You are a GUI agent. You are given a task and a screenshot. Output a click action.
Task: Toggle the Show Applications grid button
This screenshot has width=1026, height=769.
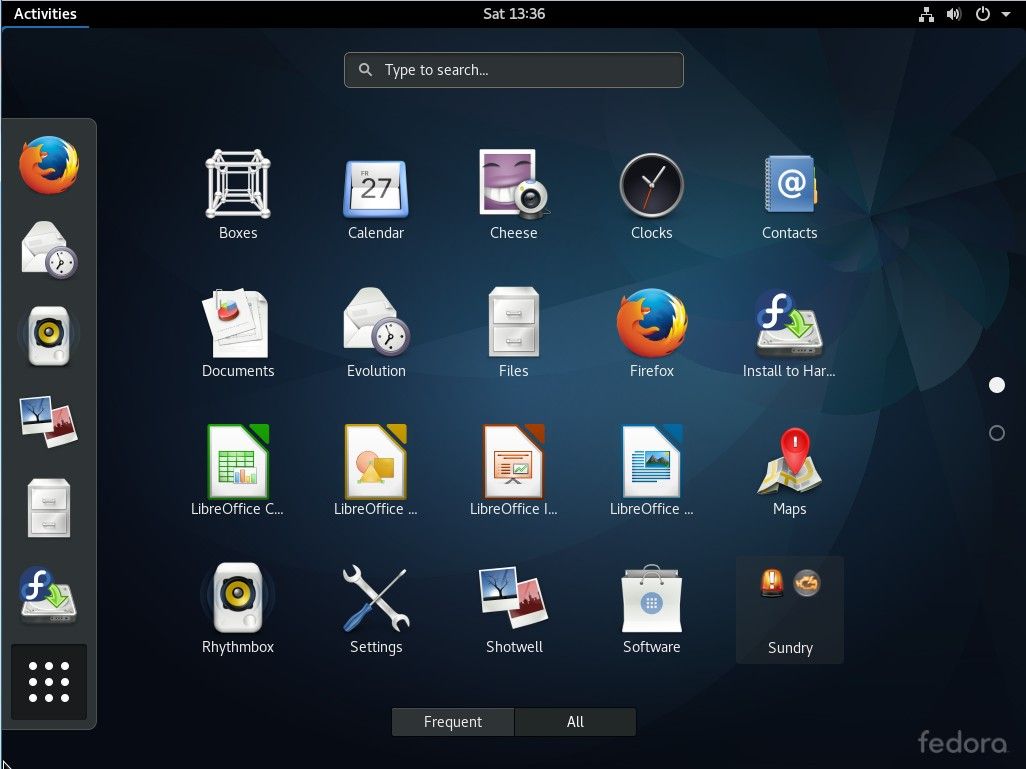[x=49, y=681]
